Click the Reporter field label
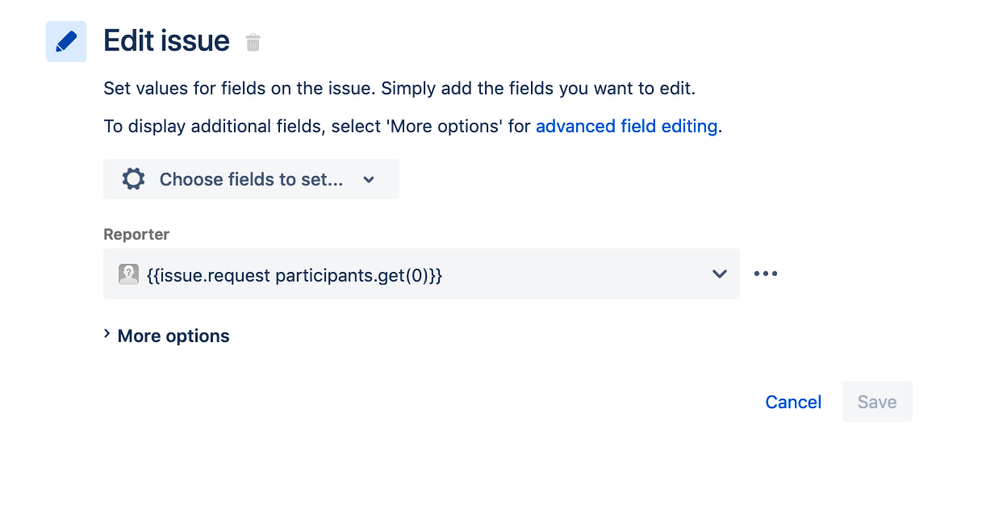999x518 pixels. point(136,234)
